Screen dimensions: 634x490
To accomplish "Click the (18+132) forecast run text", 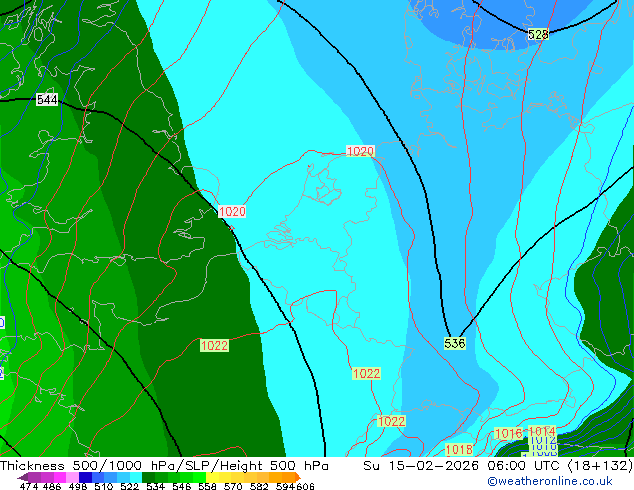I will coord(600,466).
